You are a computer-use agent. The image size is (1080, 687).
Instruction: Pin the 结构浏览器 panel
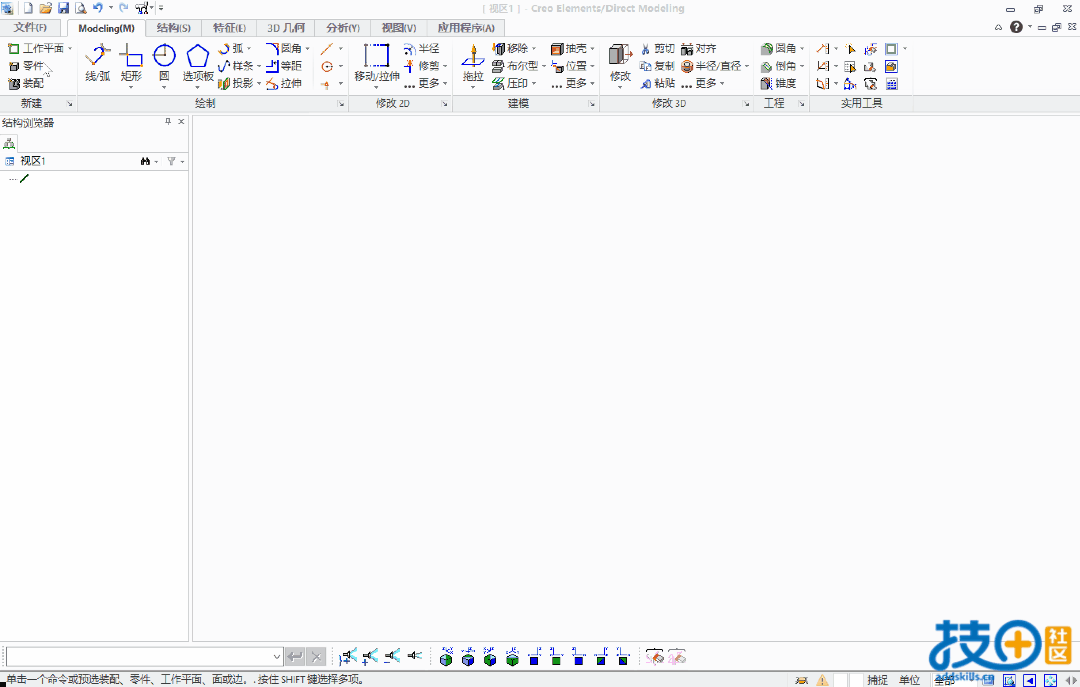[168, 121]
